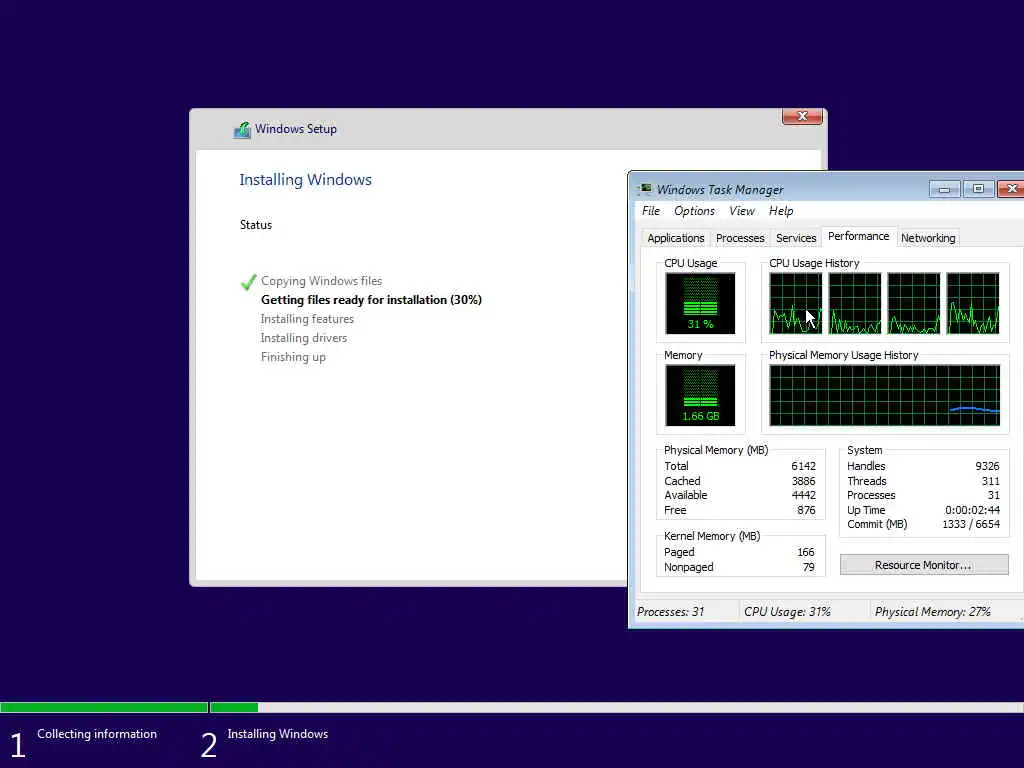
Task: Click the Task Manager title bar icon
Action: 645,189
